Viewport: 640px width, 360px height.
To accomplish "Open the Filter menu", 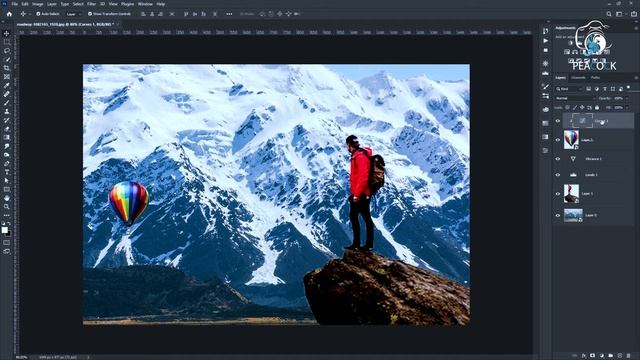I will 91,4.
